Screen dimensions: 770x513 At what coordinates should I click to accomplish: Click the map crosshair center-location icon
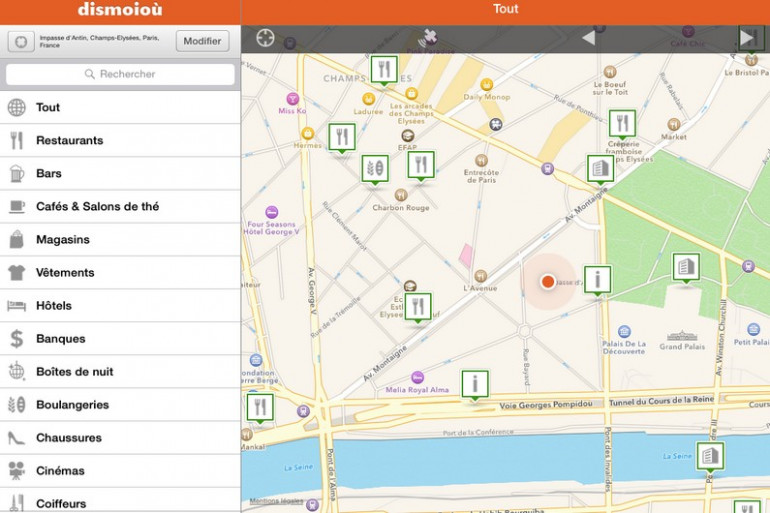[265, 38]
